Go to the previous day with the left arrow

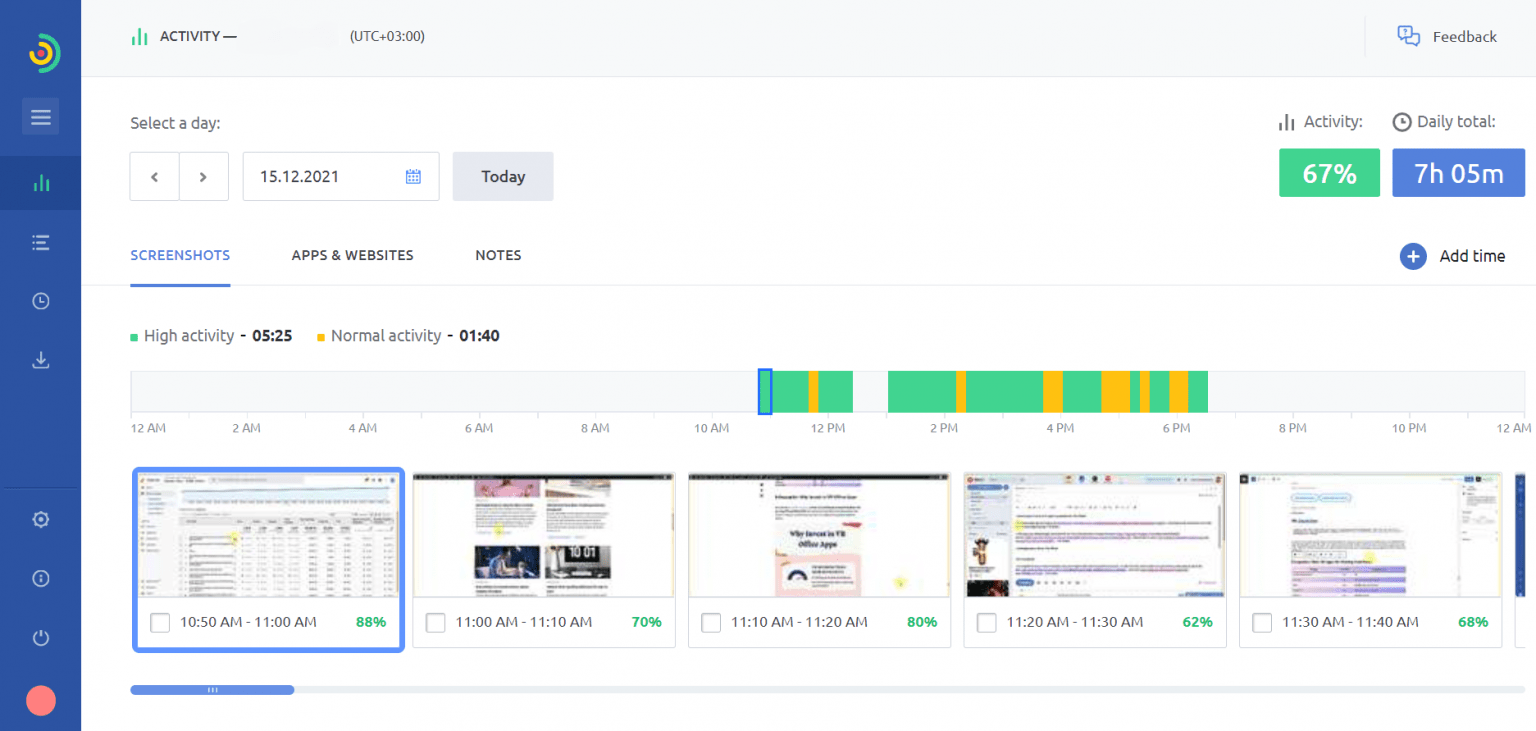[154, 175]
